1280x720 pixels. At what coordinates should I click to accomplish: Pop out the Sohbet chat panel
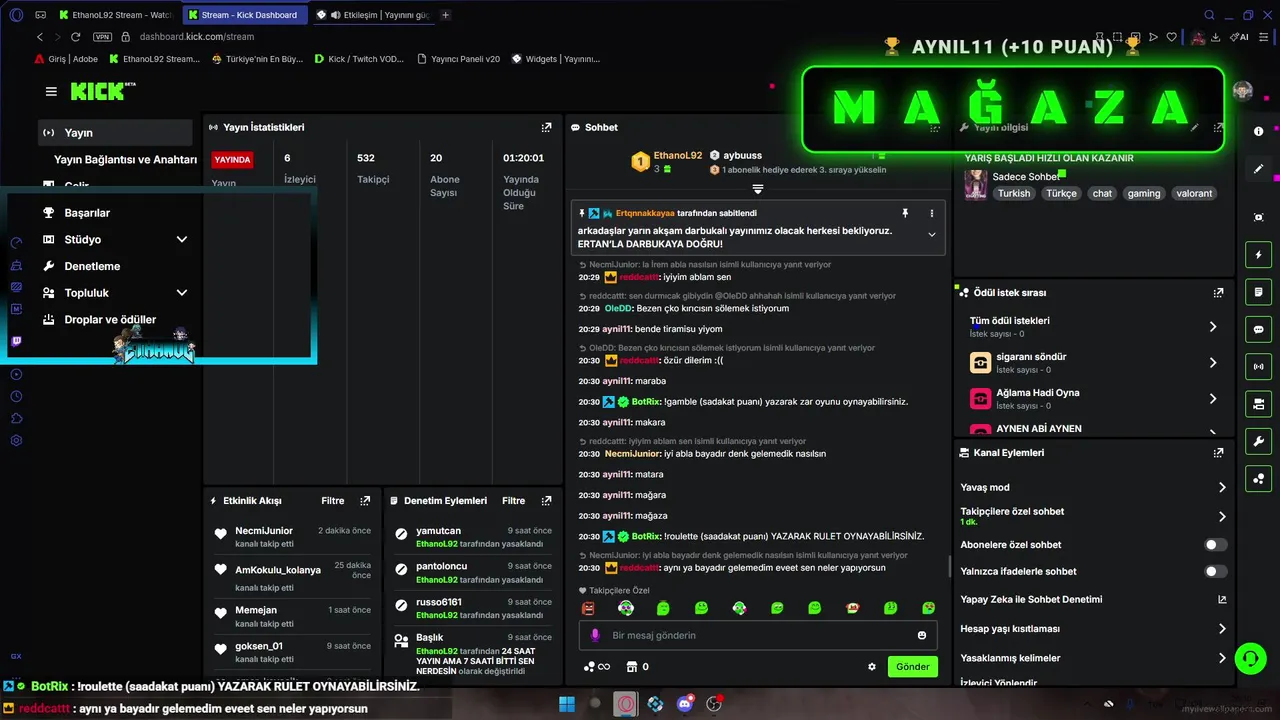pos(935,127)
